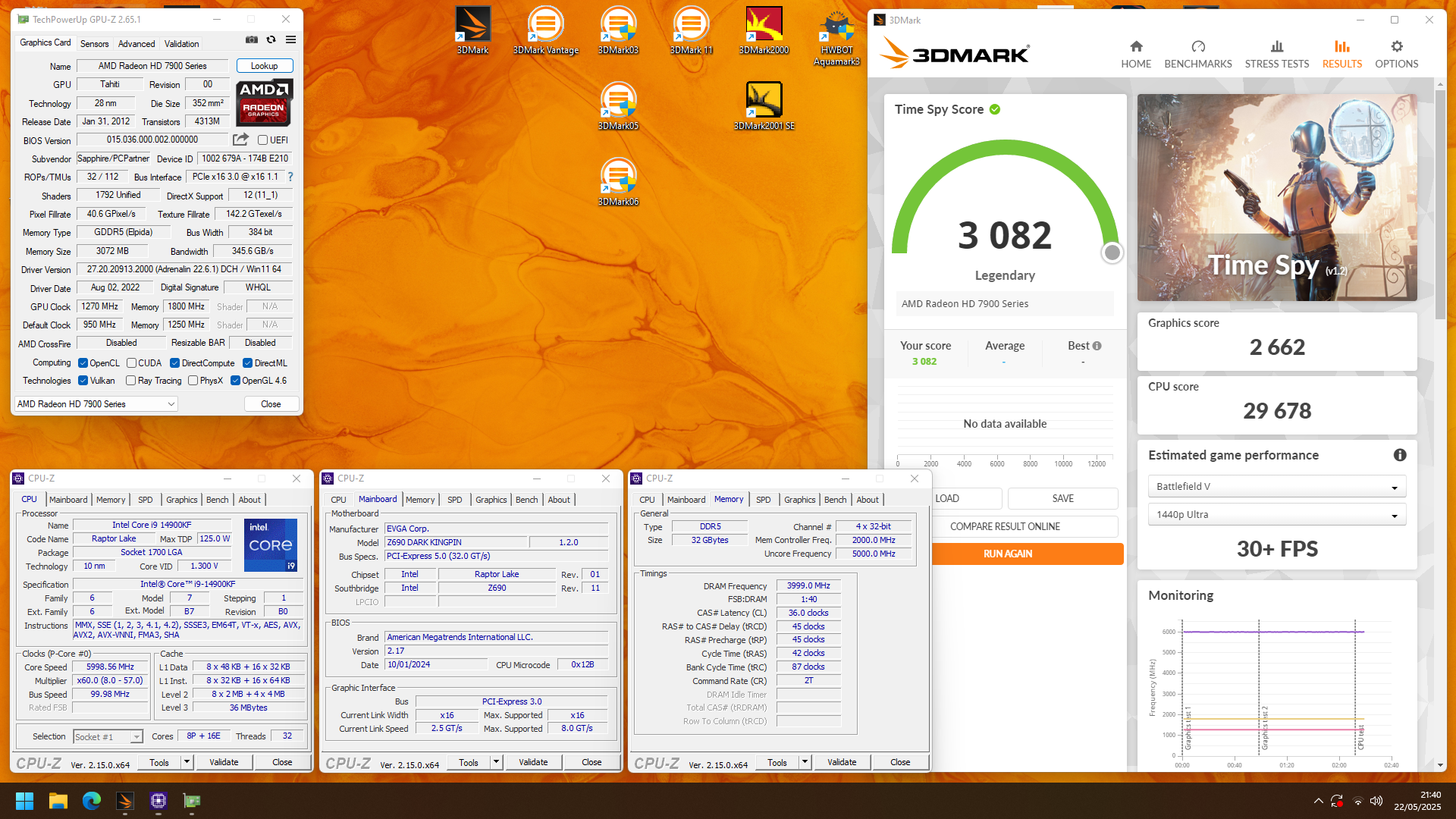Toggle the CUDA checkbox

pyautogui.click(x=131, y=363)
